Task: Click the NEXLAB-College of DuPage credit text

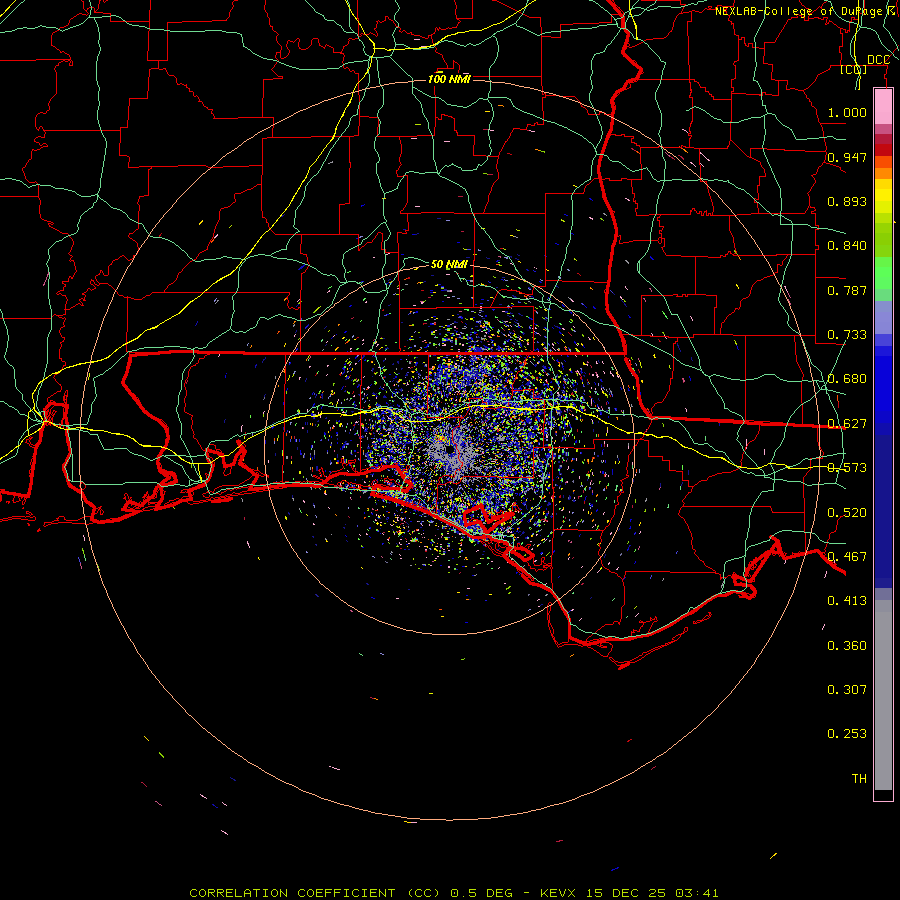Action: pyautogui.click(x=806, y=11)
